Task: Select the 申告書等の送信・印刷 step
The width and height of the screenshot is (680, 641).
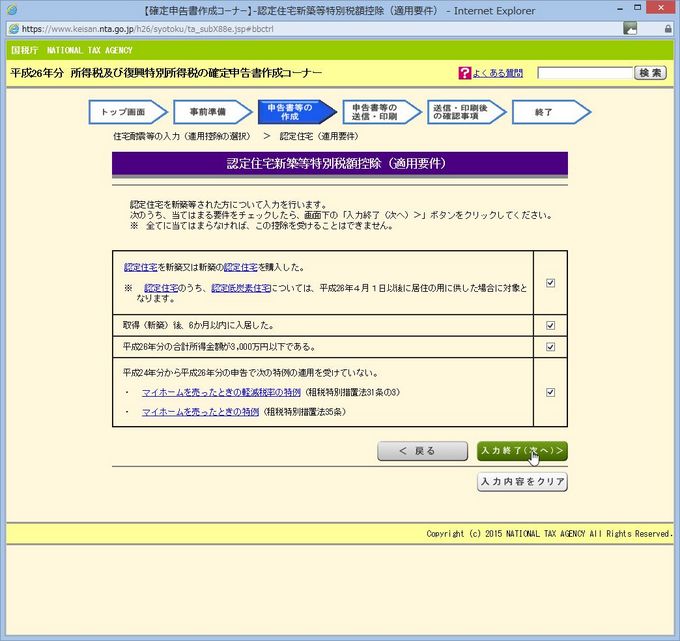Action: point(376,112)
